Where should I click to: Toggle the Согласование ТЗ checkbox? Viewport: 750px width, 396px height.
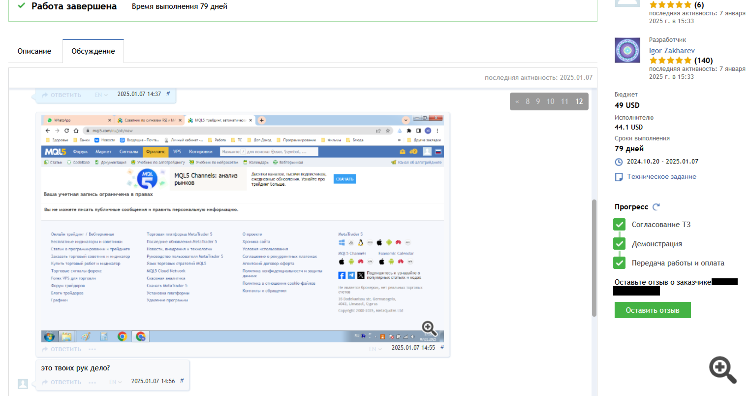[619, 224]
